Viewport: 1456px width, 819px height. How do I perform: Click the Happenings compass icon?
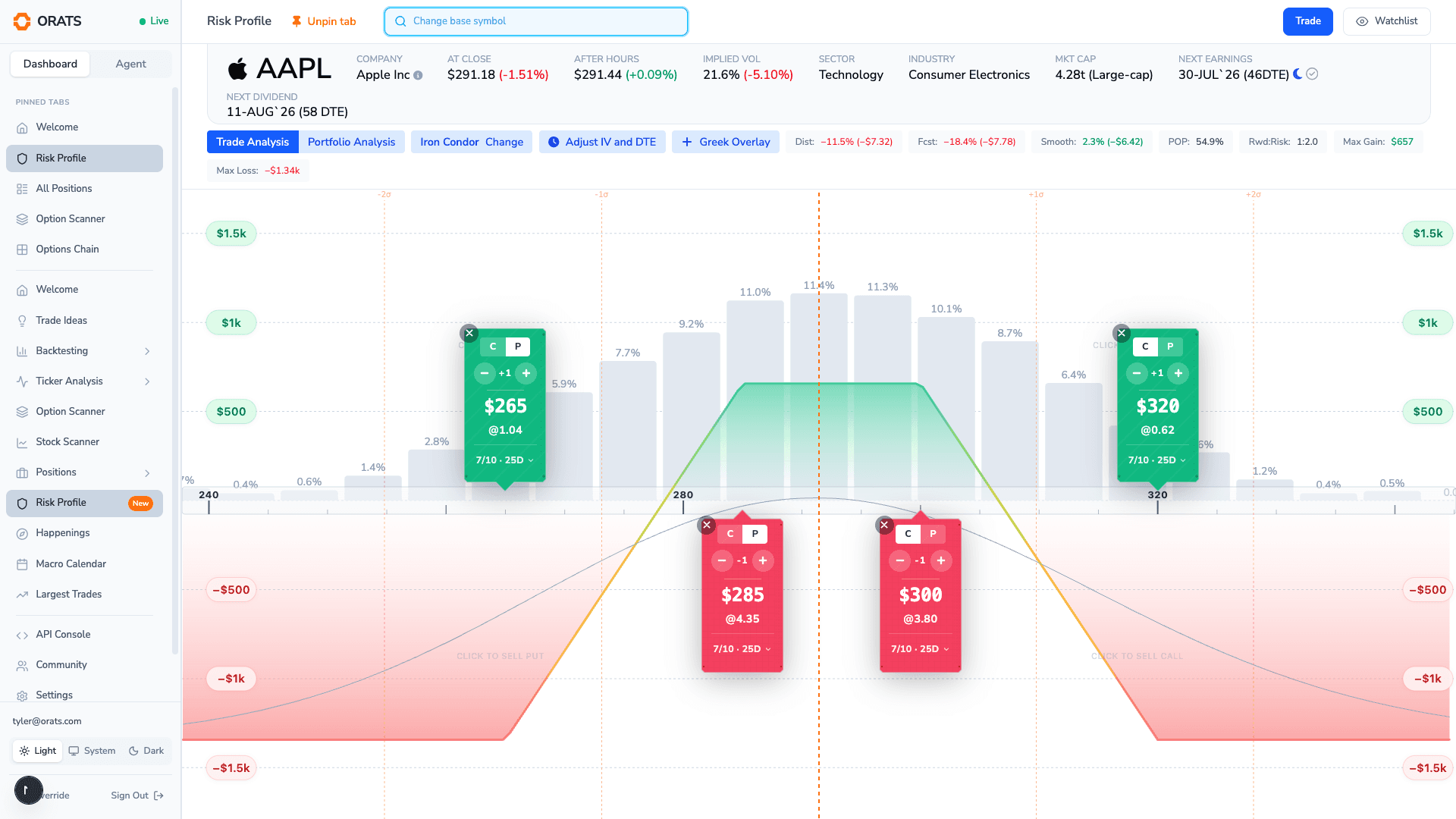point(22,533)
